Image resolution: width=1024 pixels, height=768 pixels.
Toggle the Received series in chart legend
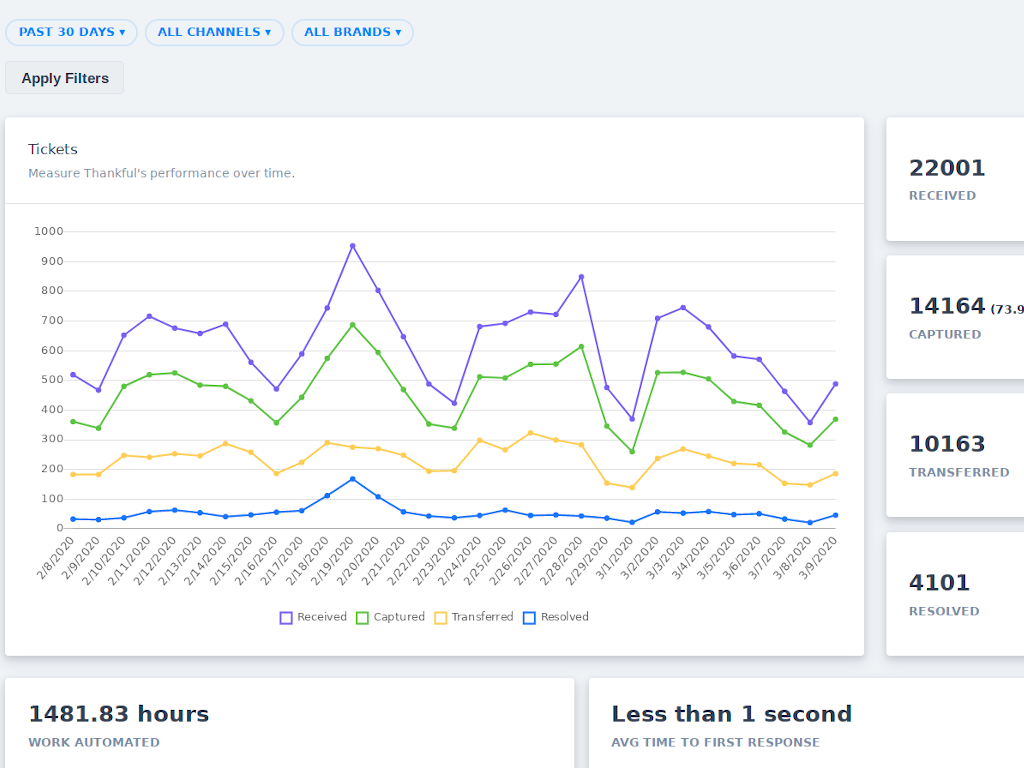click(322, 617)
